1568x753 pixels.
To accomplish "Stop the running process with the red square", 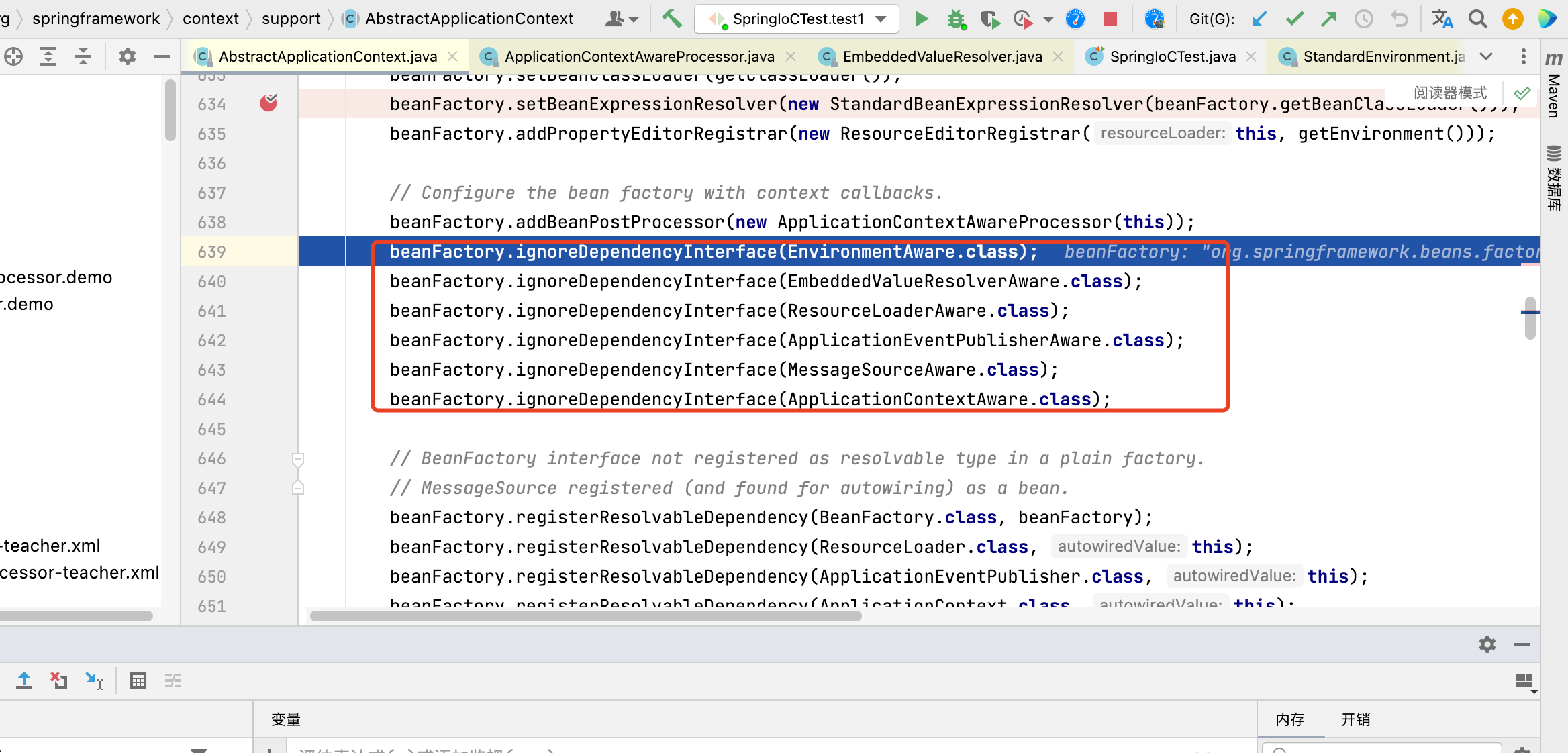I will [x=1110, y=19].
